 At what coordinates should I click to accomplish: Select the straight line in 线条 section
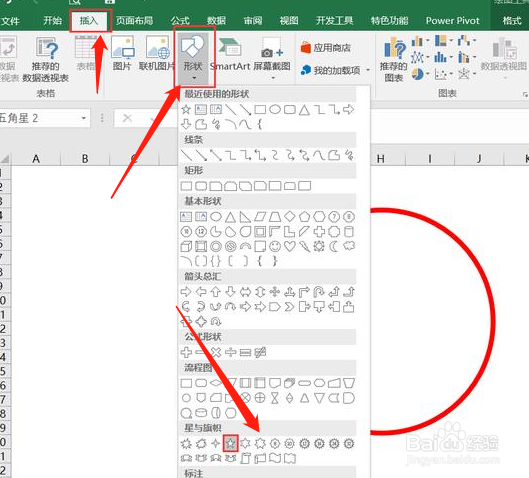pos(186,155)
